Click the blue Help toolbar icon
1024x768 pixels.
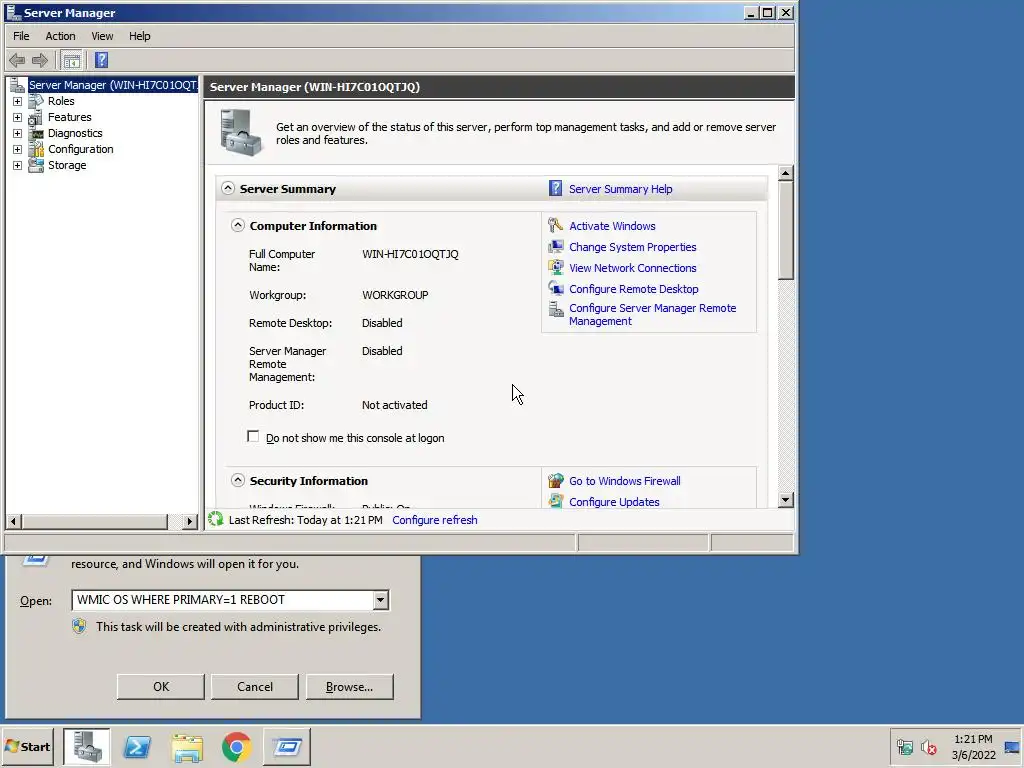click(x=101, y=61)
